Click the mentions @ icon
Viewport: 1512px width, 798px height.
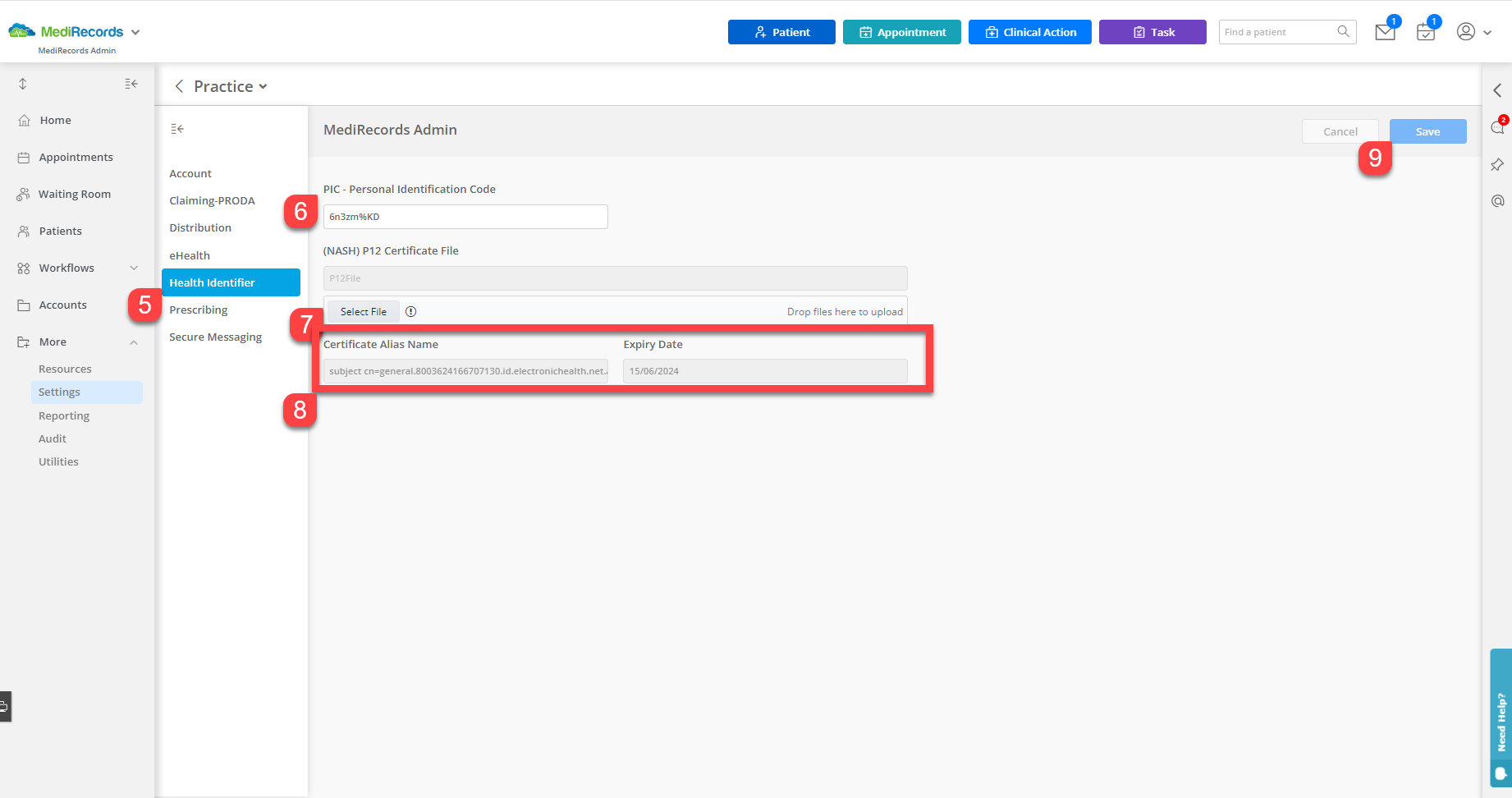1497,201
